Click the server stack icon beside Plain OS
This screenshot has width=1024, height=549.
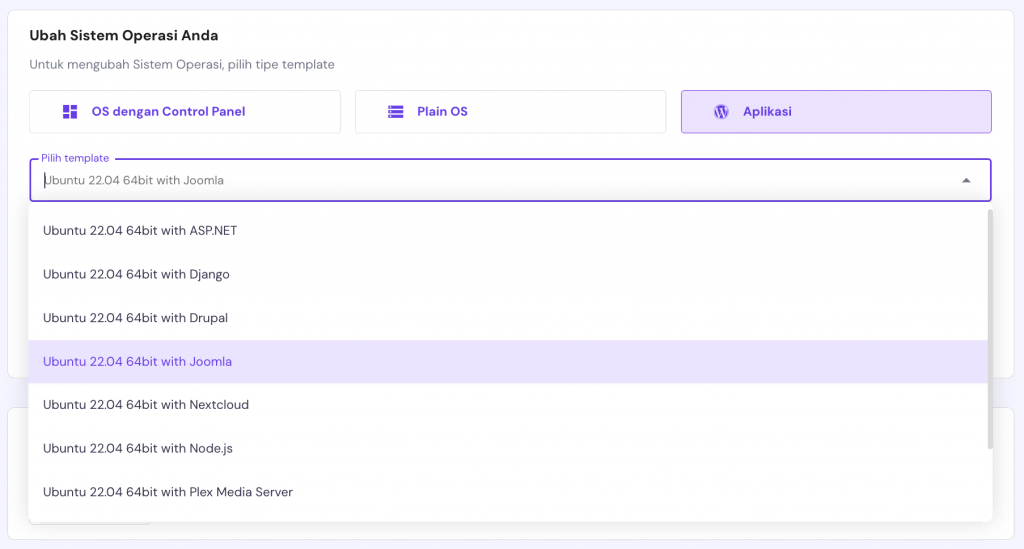[396, 112]
